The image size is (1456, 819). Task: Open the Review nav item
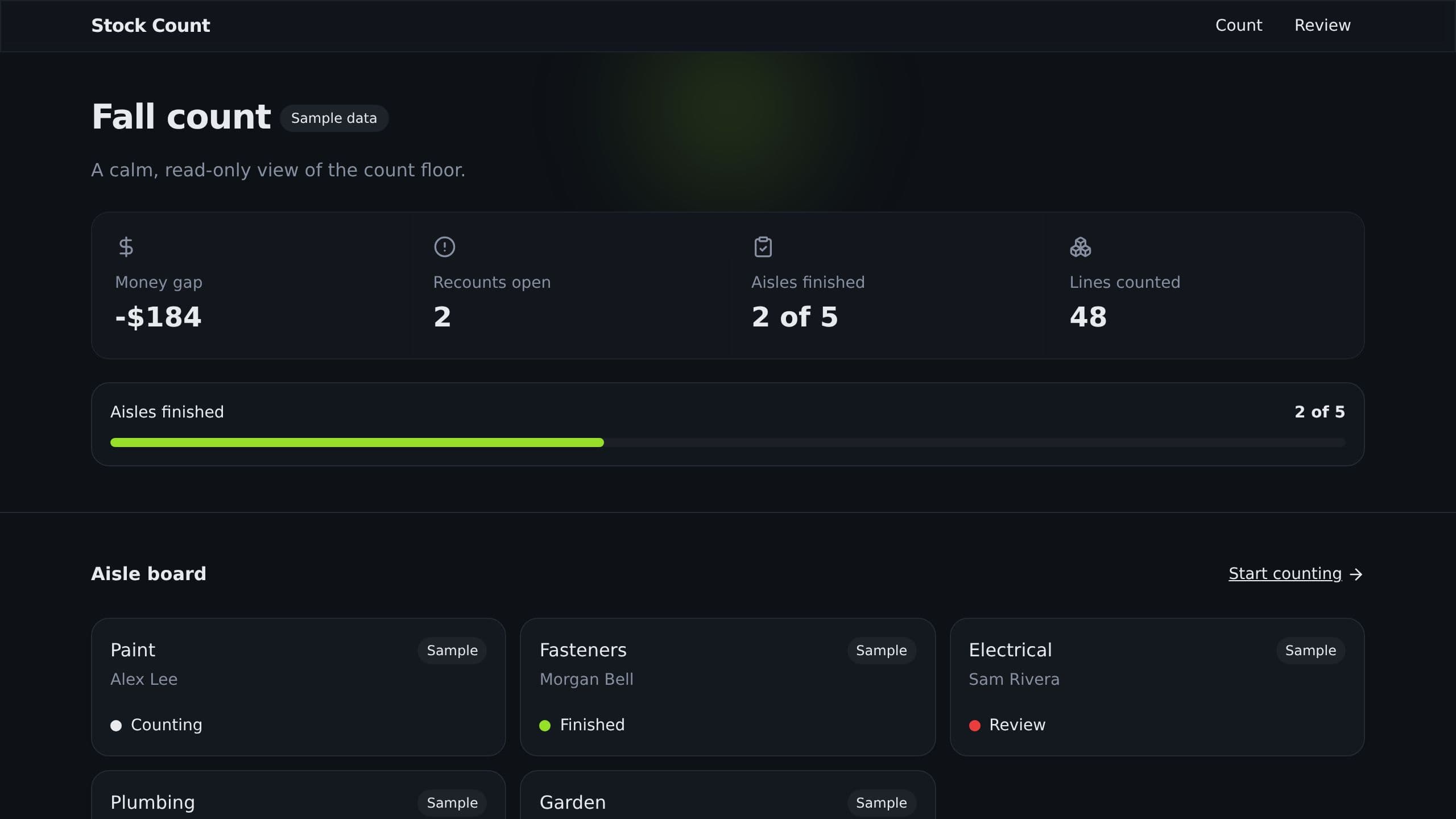[1322, 26]
